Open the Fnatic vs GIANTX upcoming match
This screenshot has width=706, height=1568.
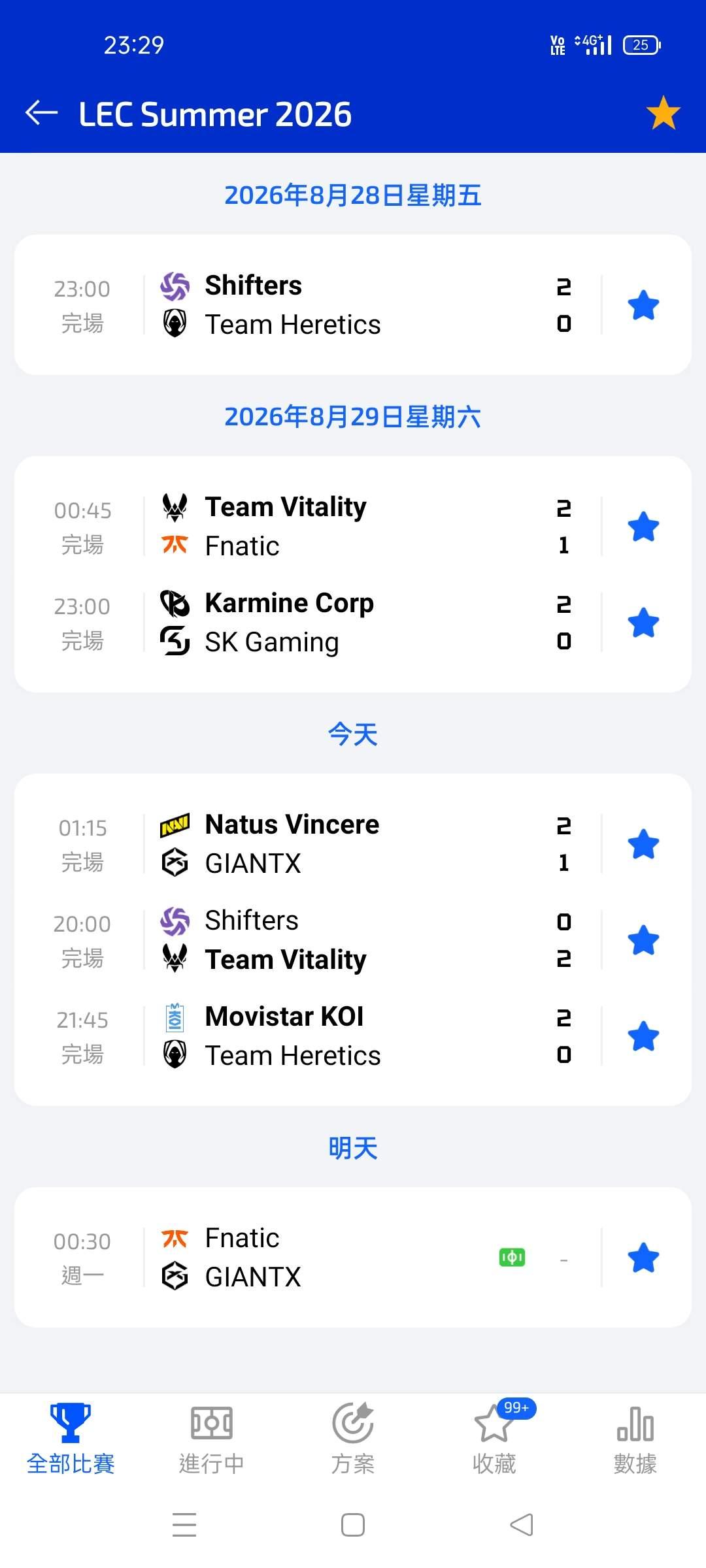click(353, 1257)
